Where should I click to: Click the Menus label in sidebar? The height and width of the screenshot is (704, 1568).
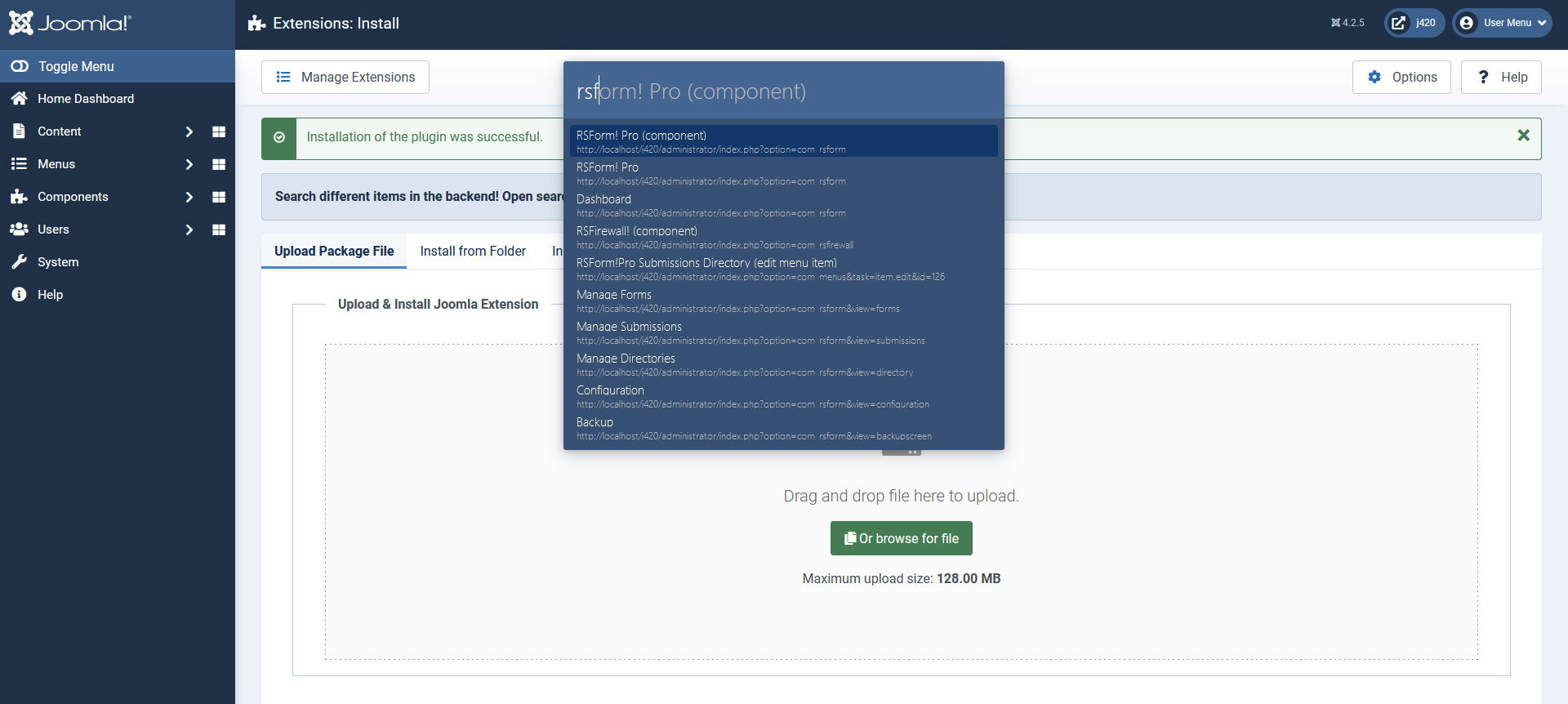pyautogui.click(x=56, y=164)
